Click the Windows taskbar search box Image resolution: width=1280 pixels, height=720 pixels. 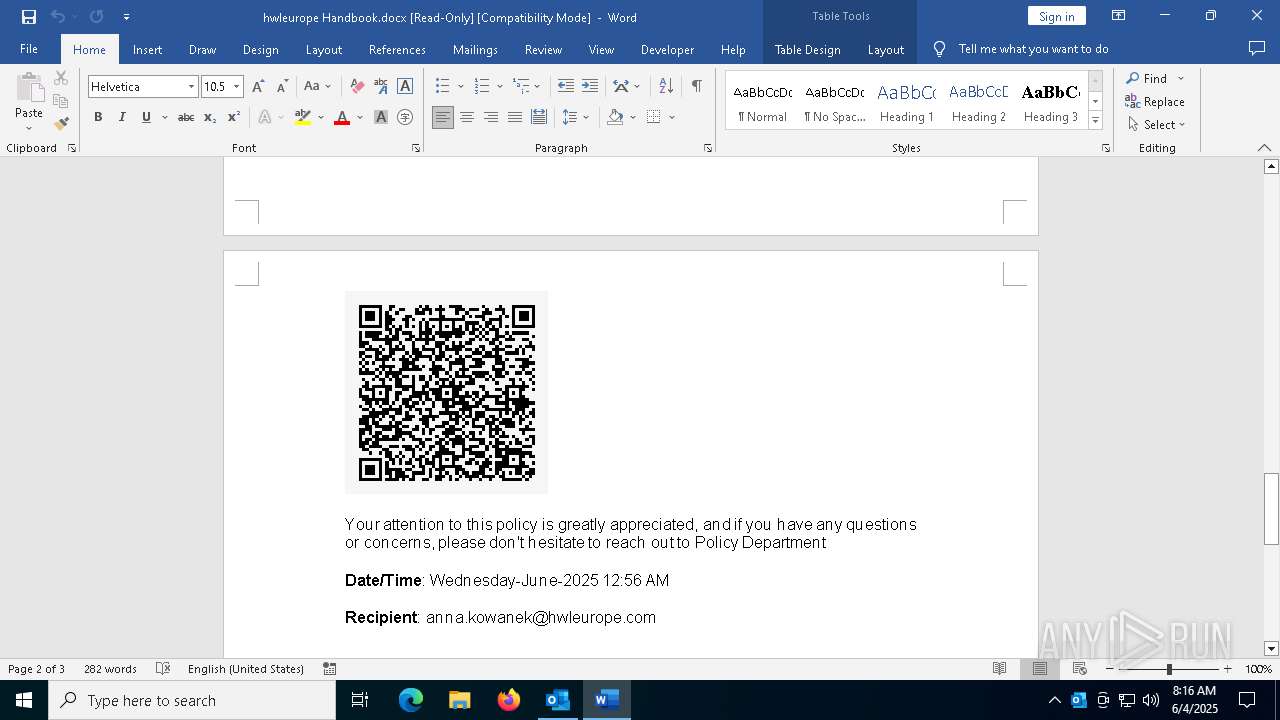coord(192,700)
